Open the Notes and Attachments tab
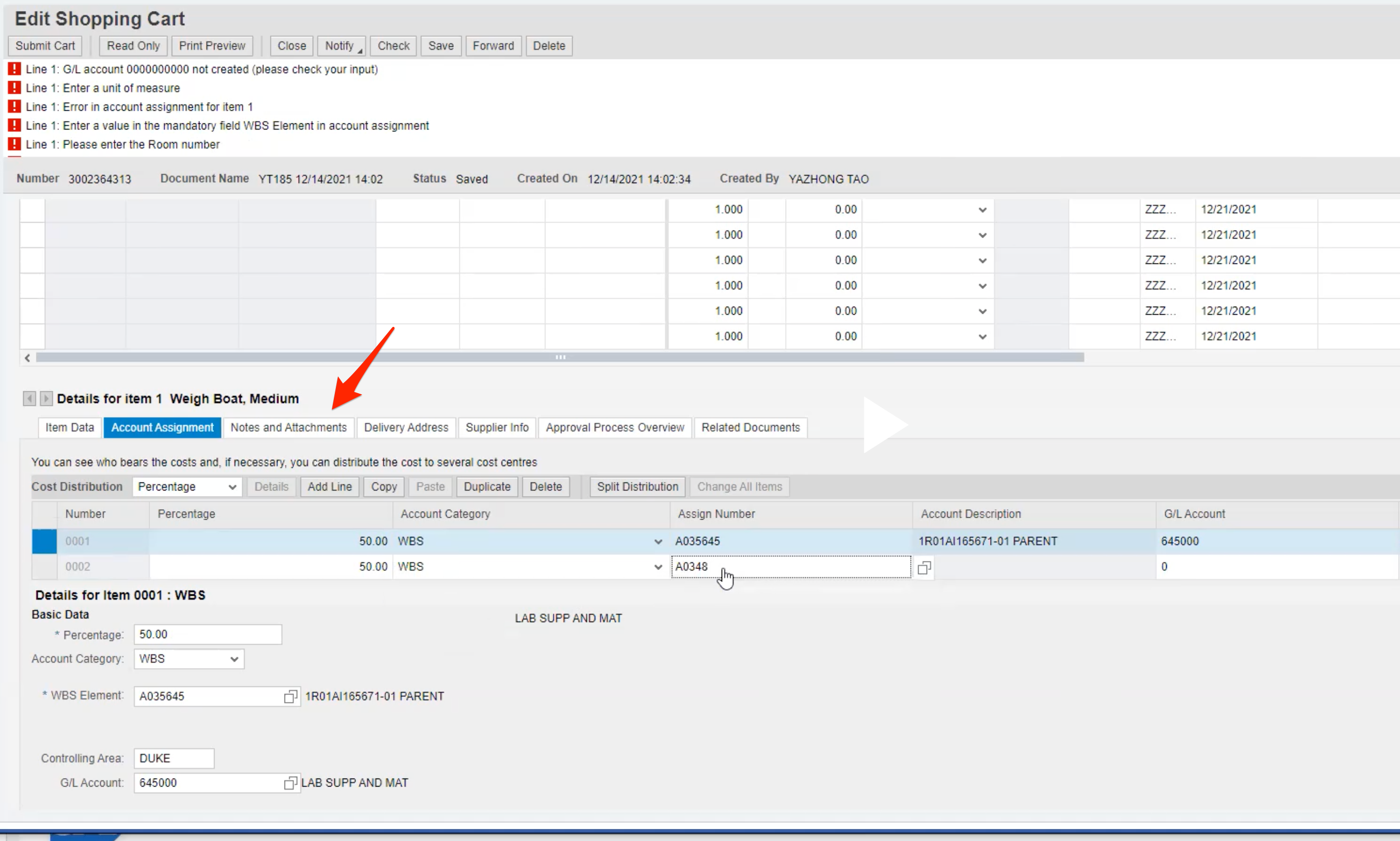This screenshot has height=841, width=1400. 288,427
